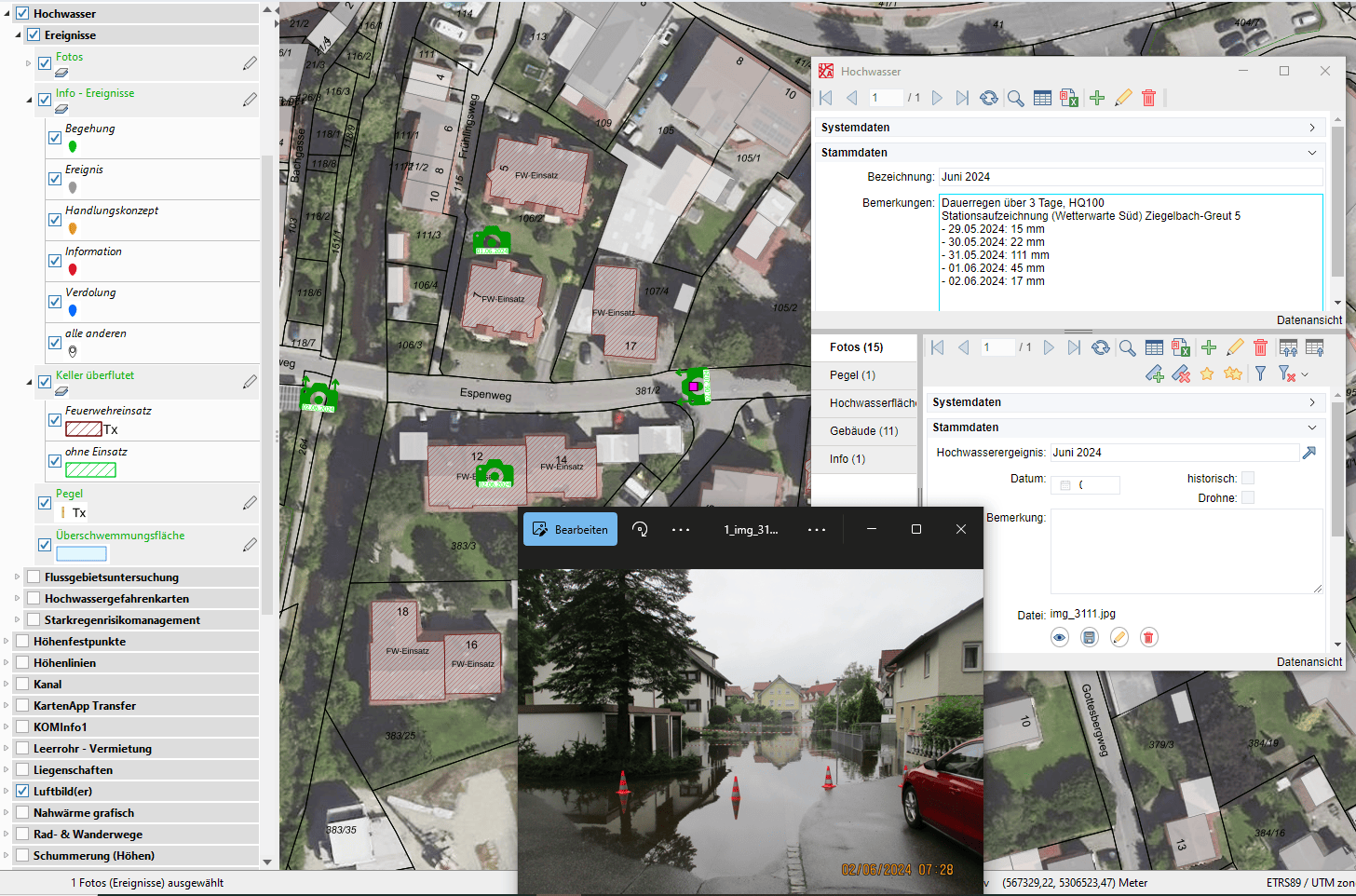
Task: Click the filter funnel icon in Fotos toolbar
Action: tap(1260, 373)
